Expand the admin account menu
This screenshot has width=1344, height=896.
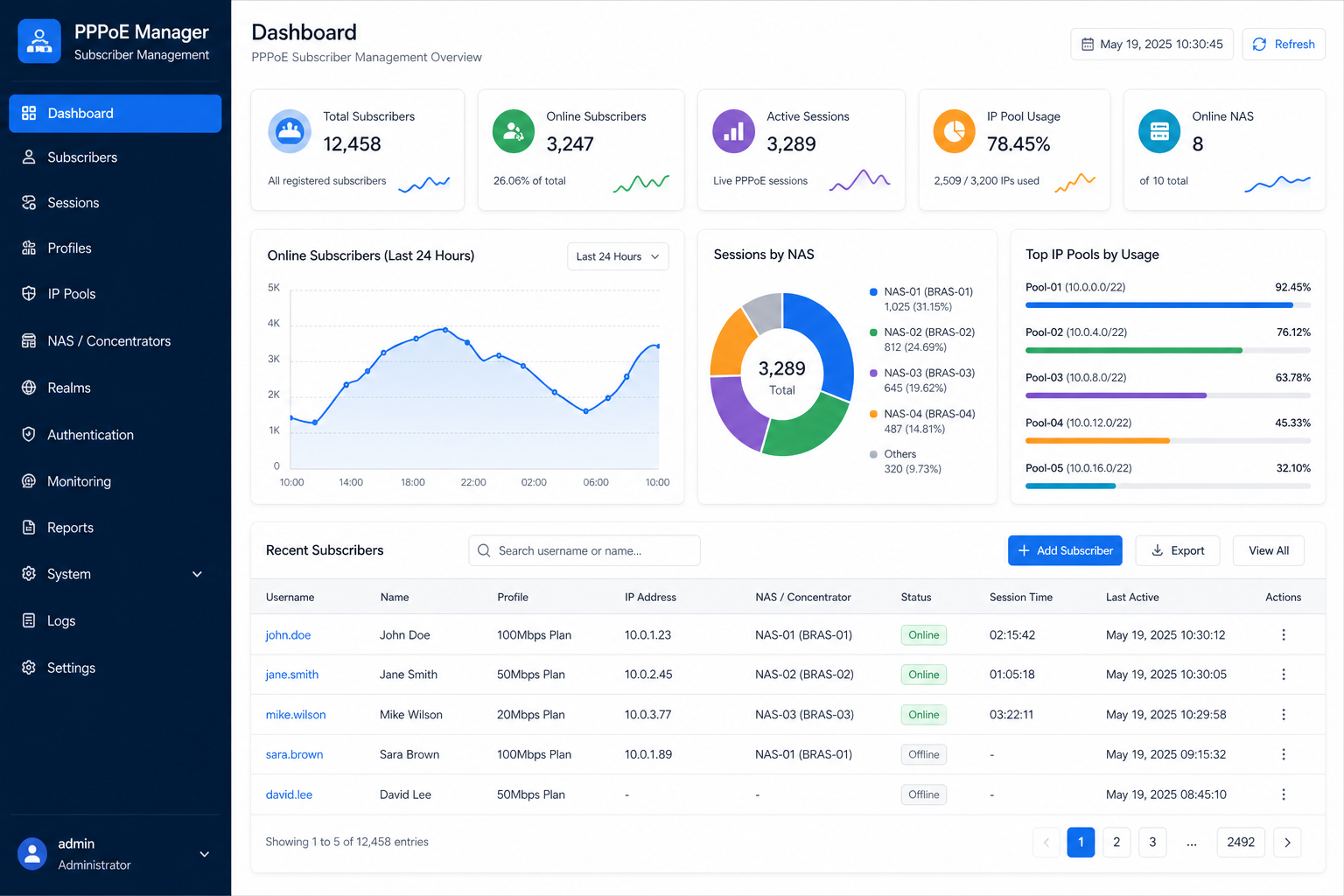(x=115, y=854)
